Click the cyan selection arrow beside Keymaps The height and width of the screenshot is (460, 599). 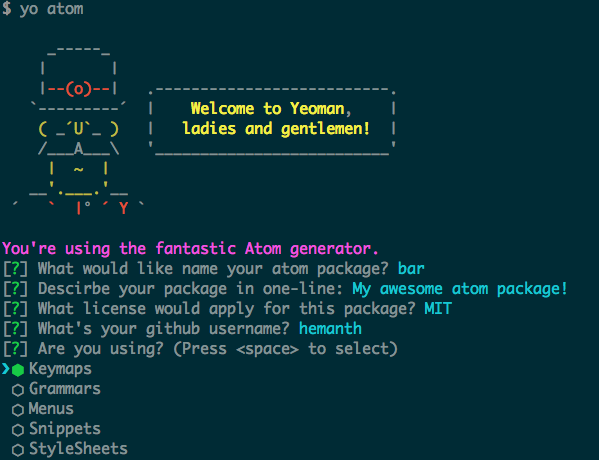coord(5,369)
